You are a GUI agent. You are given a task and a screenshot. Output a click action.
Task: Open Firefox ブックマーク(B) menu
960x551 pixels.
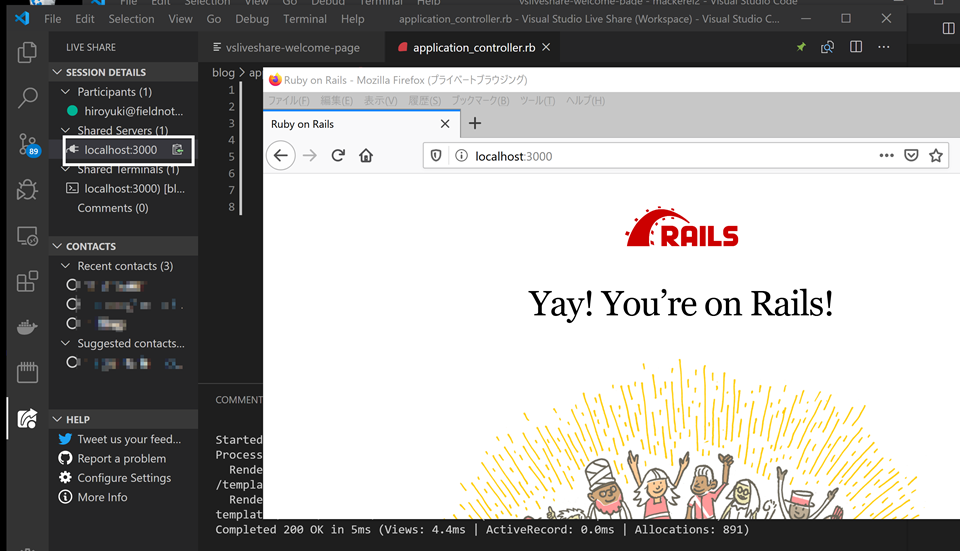(x=481, y=100)
